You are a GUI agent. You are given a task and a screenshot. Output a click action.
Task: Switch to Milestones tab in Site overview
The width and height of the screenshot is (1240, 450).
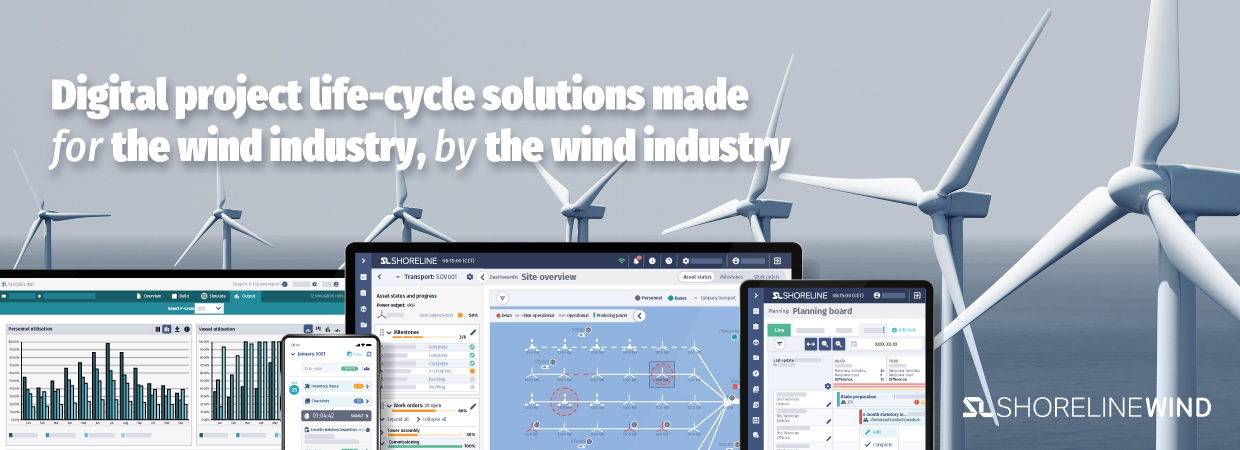731,277
